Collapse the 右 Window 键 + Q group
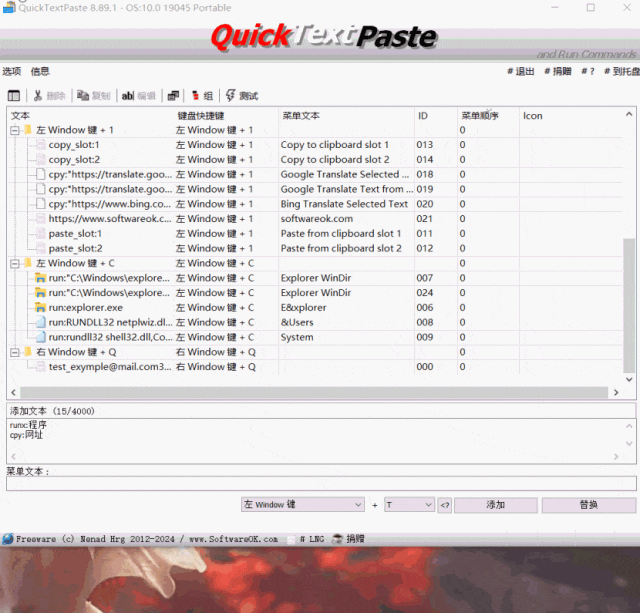Viewport: 640px width, 613px height. tap(15, 352)
